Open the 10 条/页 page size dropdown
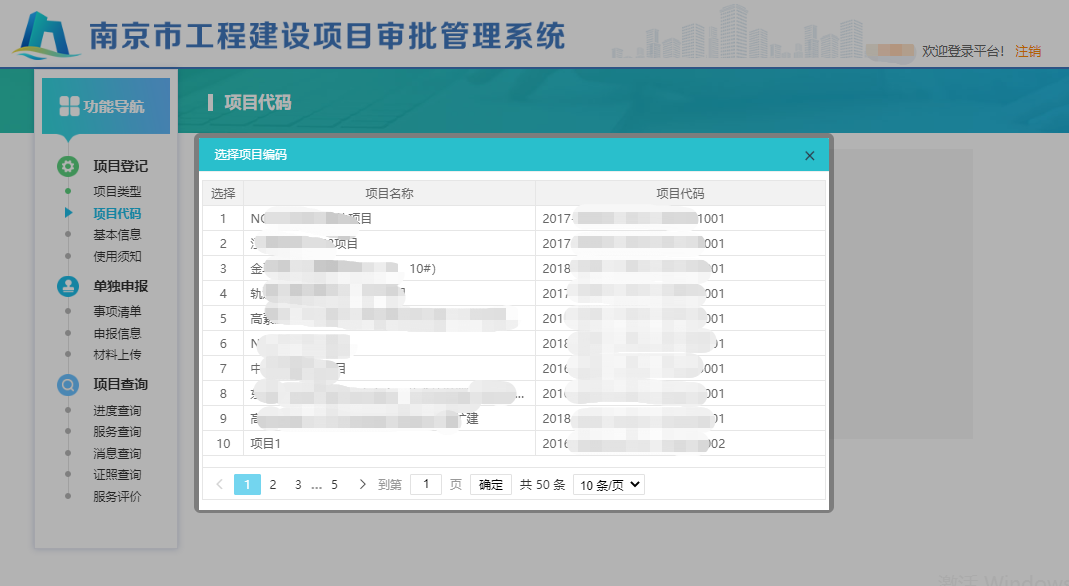Screen dimensions: 1069x586 [608, 484]
